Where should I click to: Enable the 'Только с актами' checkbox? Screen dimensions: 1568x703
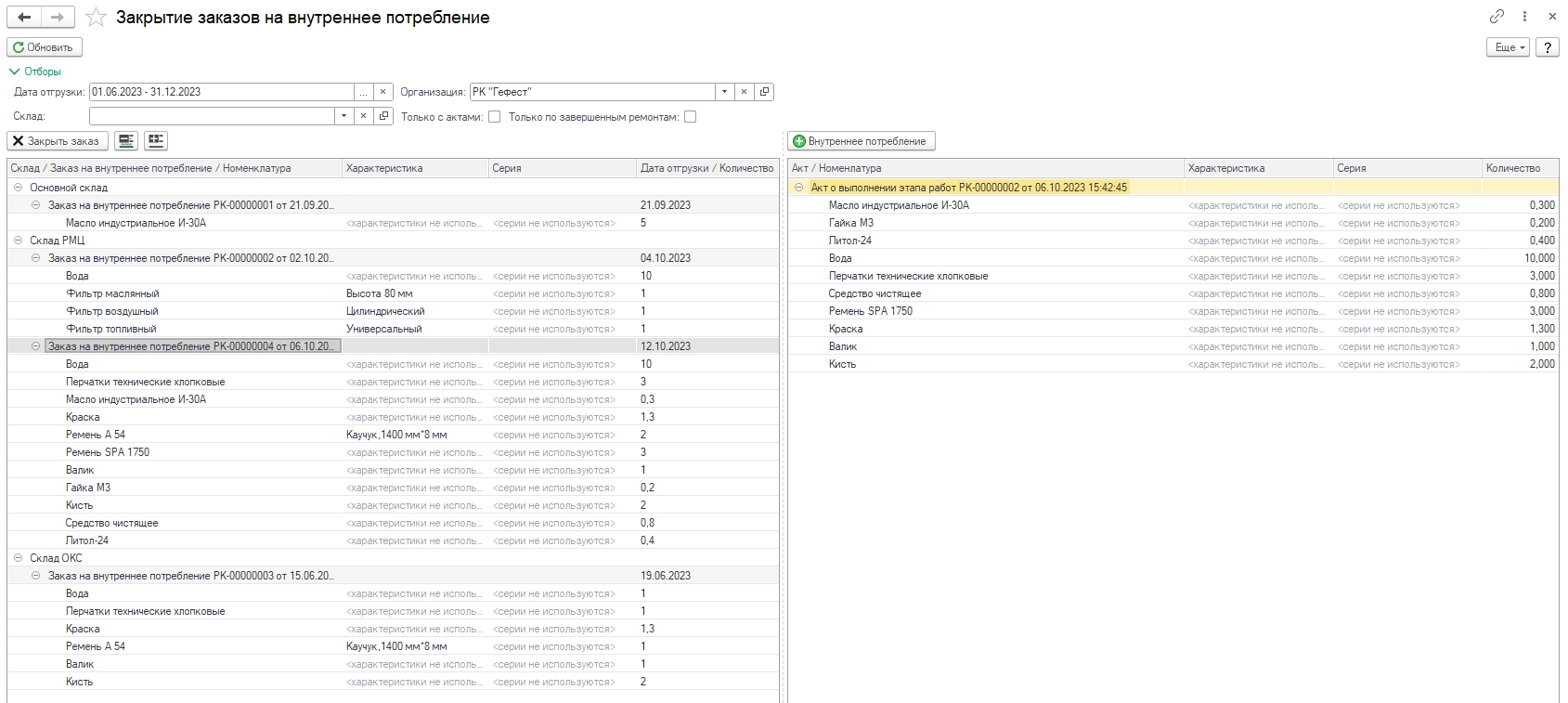495,117
